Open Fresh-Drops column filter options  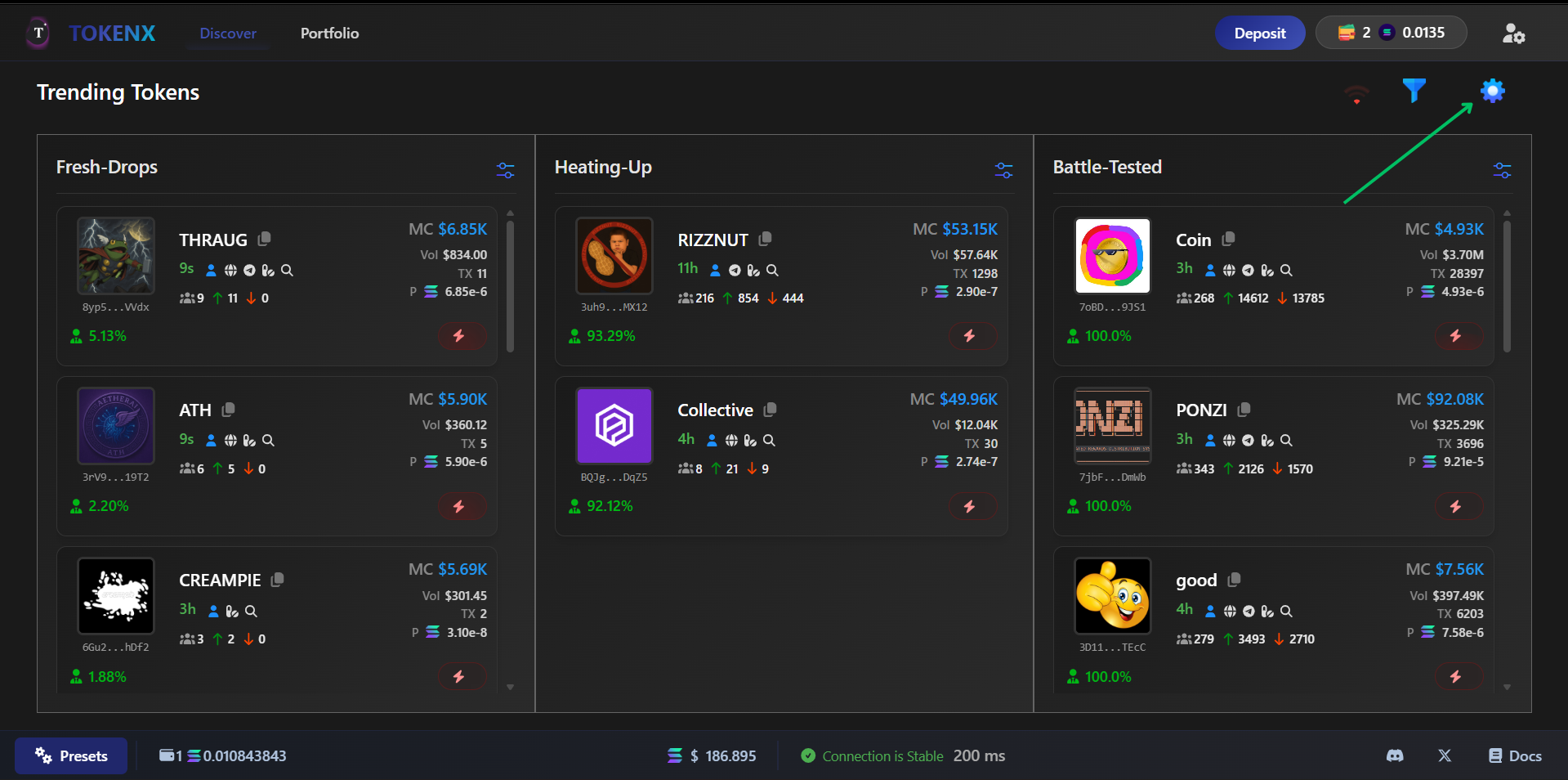(x=505, y=170)
